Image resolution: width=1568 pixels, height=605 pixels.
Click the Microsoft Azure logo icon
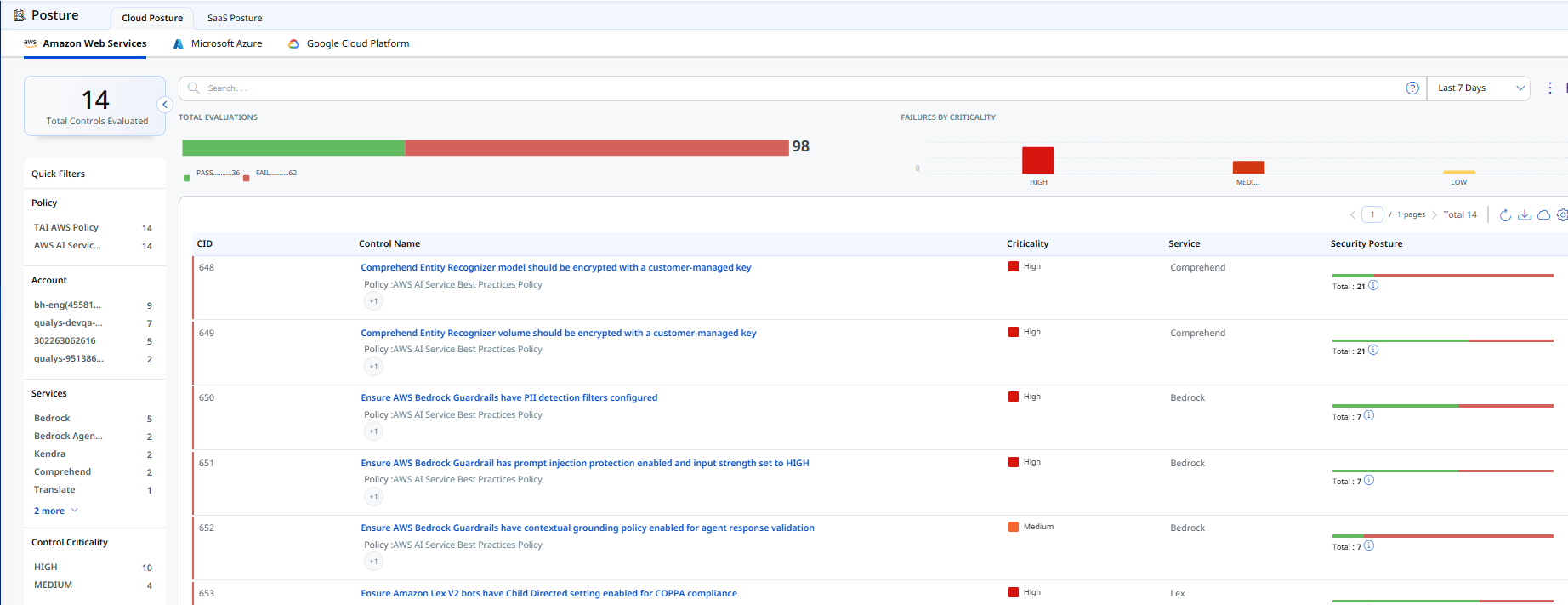pyautogui.click(x=179, y=43)
